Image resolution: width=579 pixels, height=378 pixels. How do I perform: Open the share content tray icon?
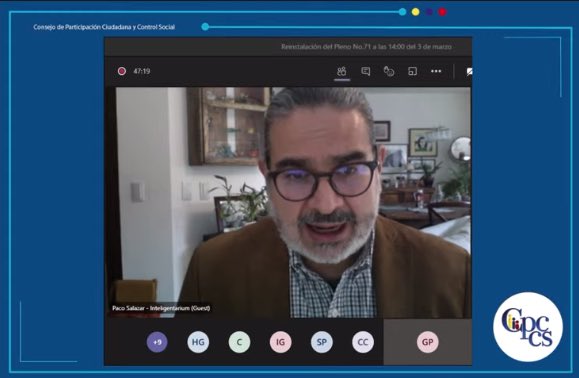pos(412,71)
